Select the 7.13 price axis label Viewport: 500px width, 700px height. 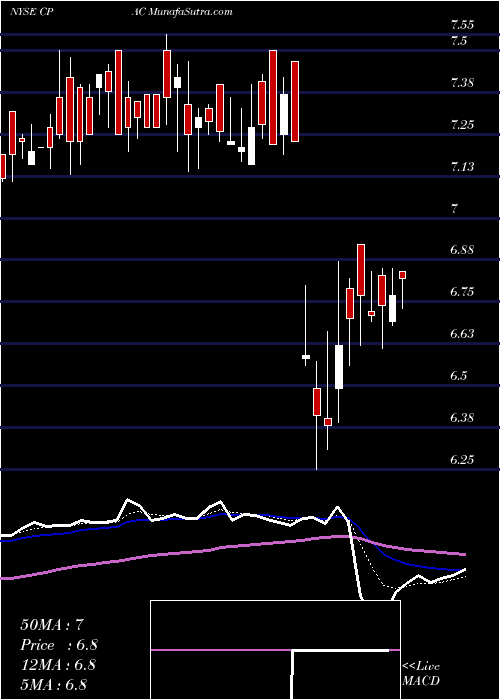[463, 167]
